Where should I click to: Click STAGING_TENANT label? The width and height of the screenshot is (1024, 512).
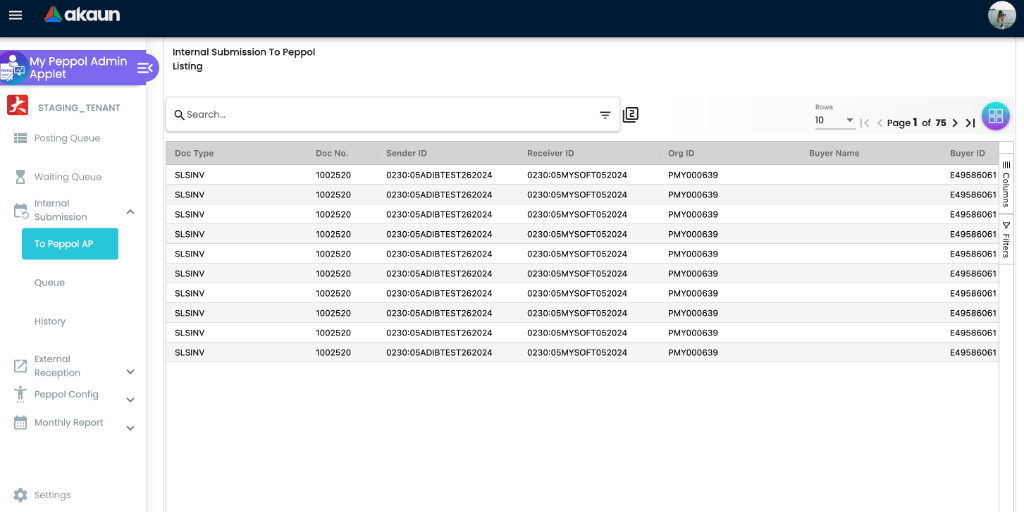[x=79, y=108]
